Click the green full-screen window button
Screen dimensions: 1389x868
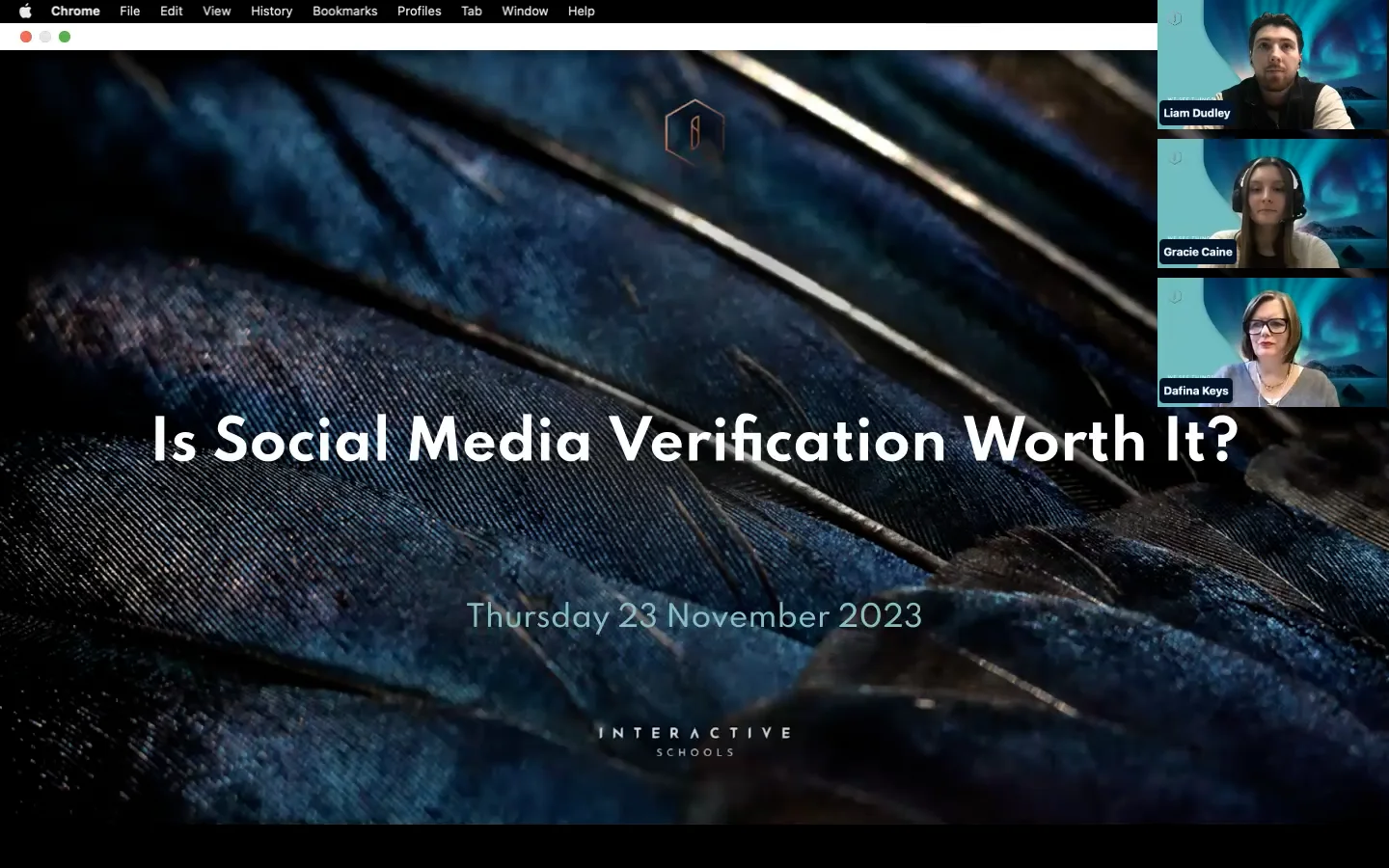[x=65, y=37]
